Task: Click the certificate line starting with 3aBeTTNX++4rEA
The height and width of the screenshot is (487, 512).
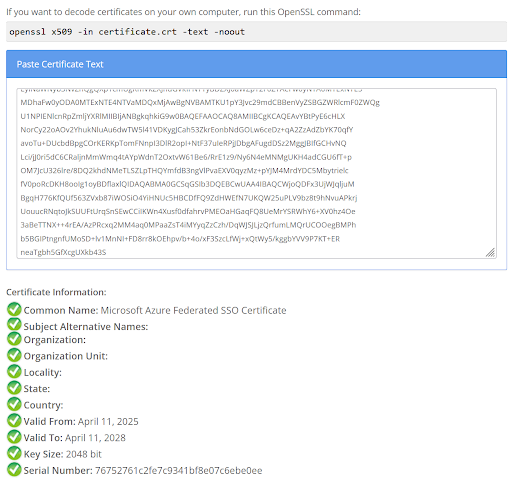Action: pyautogui.click(x=188, y=225)
